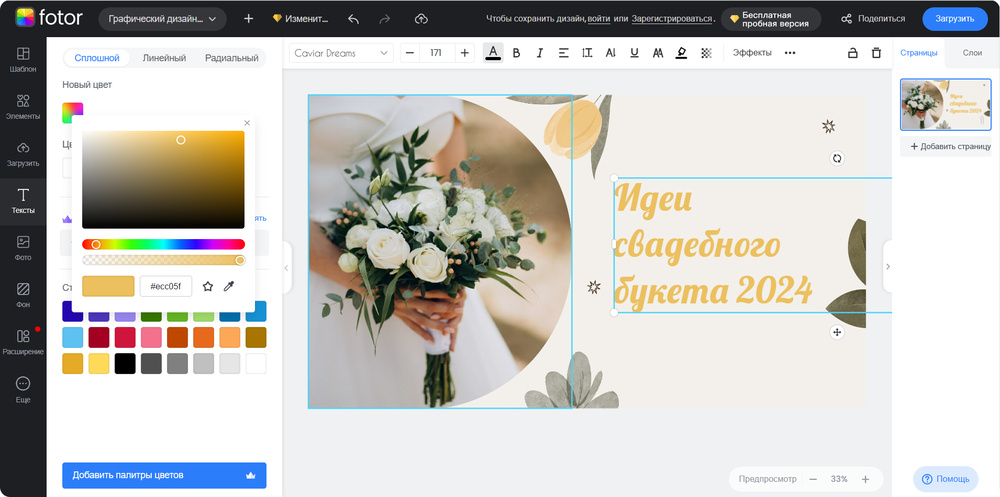Click the hex code field #ecc05f

[166, 286]
